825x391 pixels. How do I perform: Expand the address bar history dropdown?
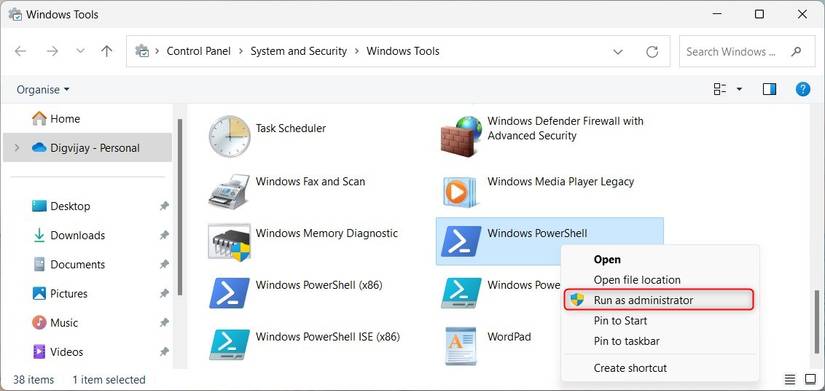(618, 52)
